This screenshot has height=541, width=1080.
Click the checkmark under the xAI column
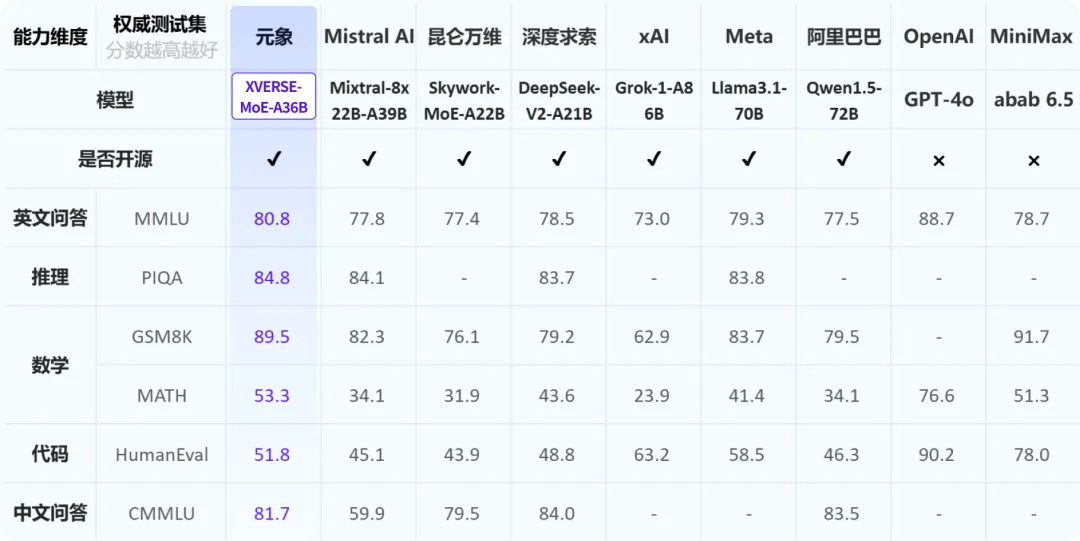[654, 159]
